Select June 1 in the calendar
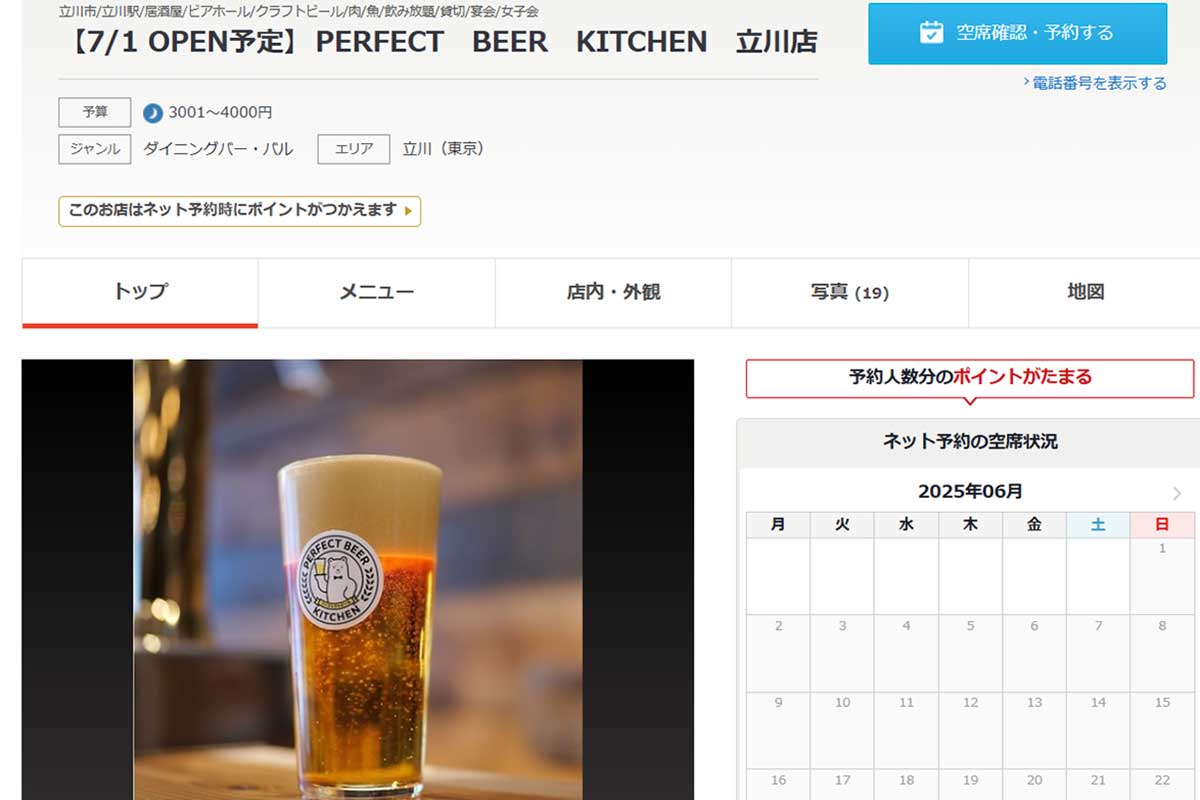Viewport: 1200px width, 800px height. [1162, 576]
